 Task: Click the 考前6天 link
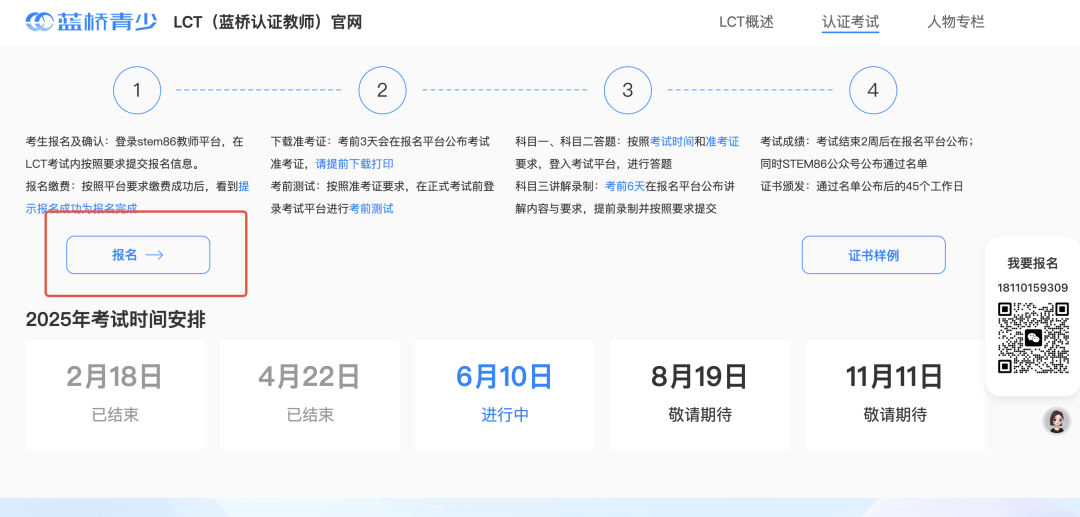624,186
